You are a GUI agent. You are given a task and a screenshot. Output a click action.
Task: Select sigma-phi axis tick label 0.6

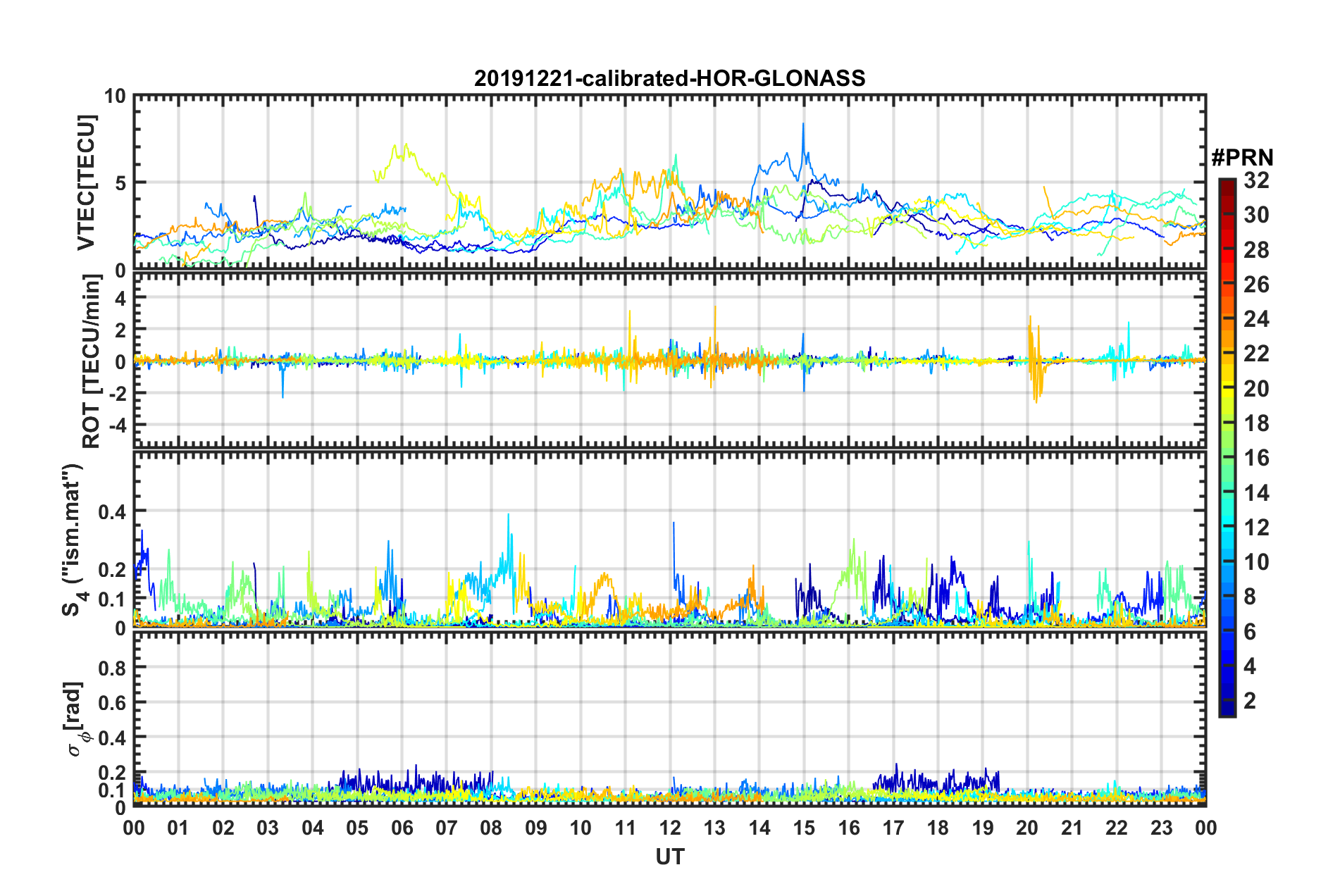click(x=113, y=703)
